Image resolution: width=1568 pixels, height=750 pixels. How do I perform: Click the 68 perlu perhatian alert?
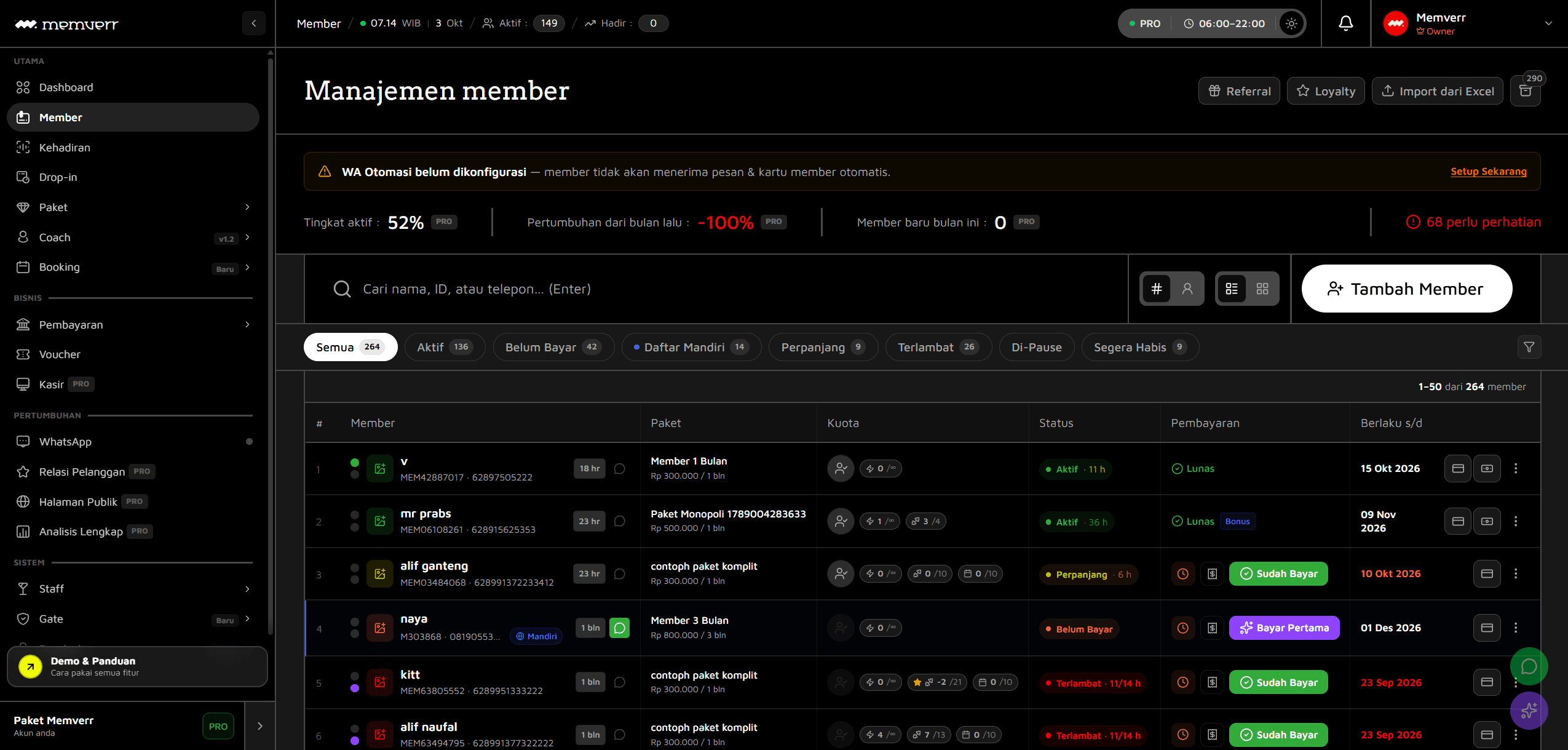(x=1473, y=222)
